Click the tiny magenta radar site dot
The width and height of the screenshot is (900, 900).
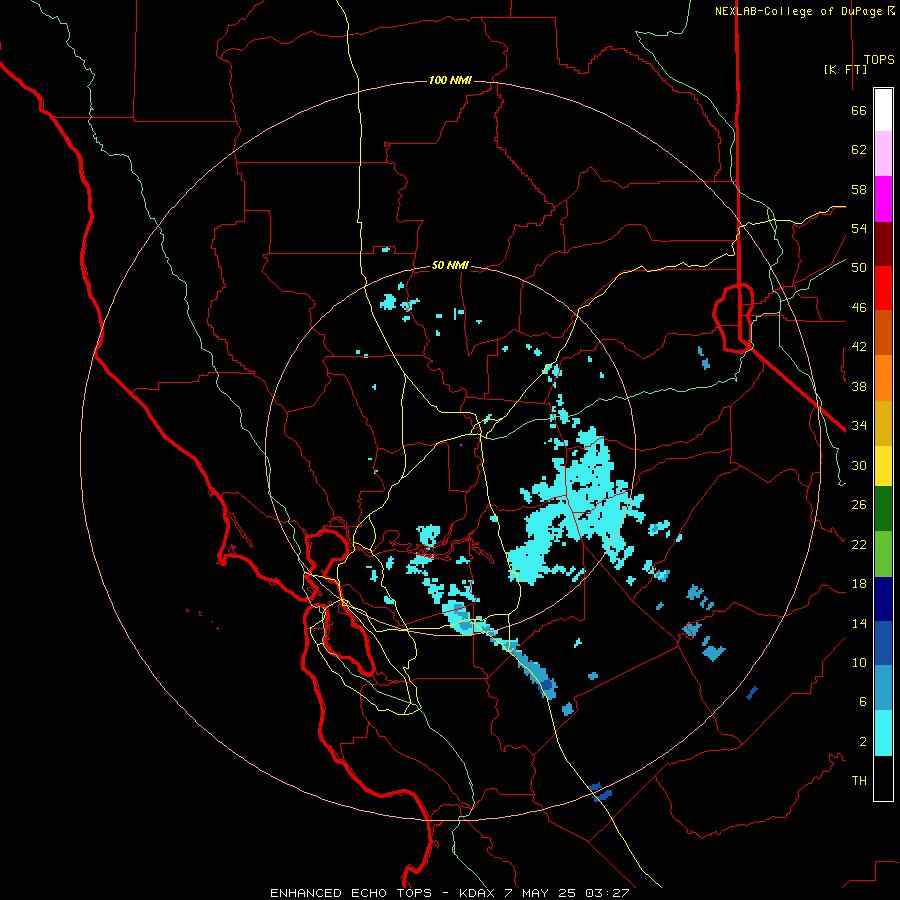tap(461, 445)
